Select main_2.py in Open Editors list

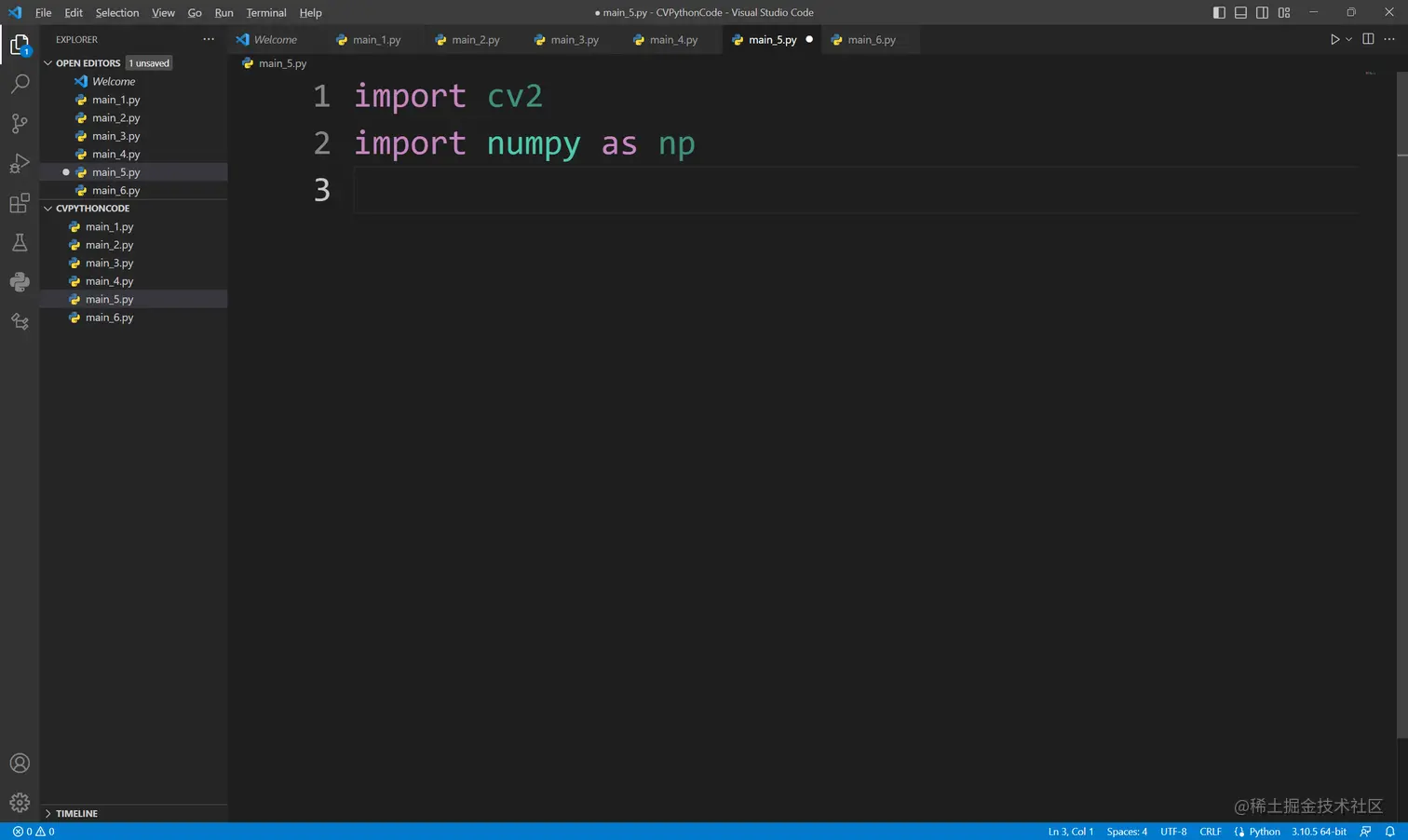133,118
